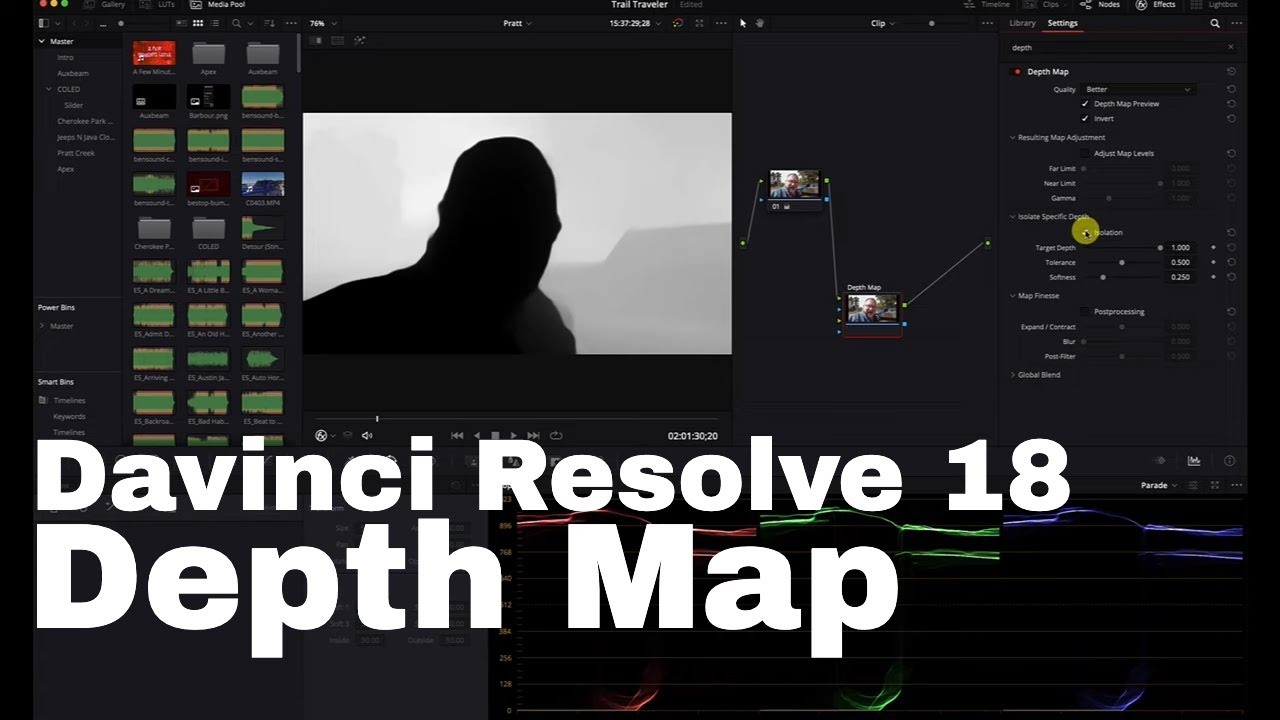The height and width of the screenshot is (720, 1280).
Task: Uncheck Depth Map Preview
Action: click(x=1085, y=104)
